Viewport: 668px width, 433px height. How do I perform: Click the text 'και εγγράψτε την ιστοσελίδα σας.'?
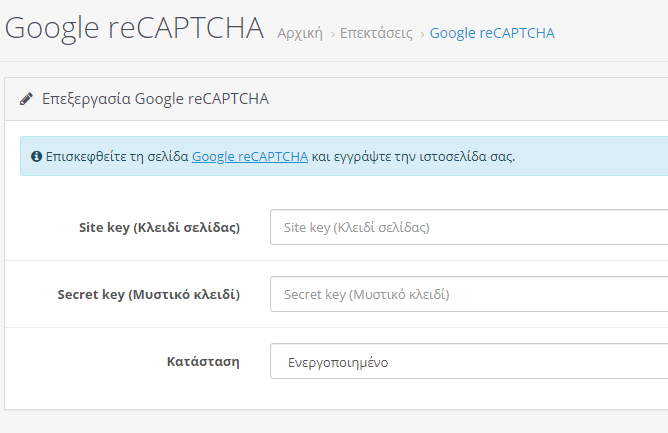413,156
